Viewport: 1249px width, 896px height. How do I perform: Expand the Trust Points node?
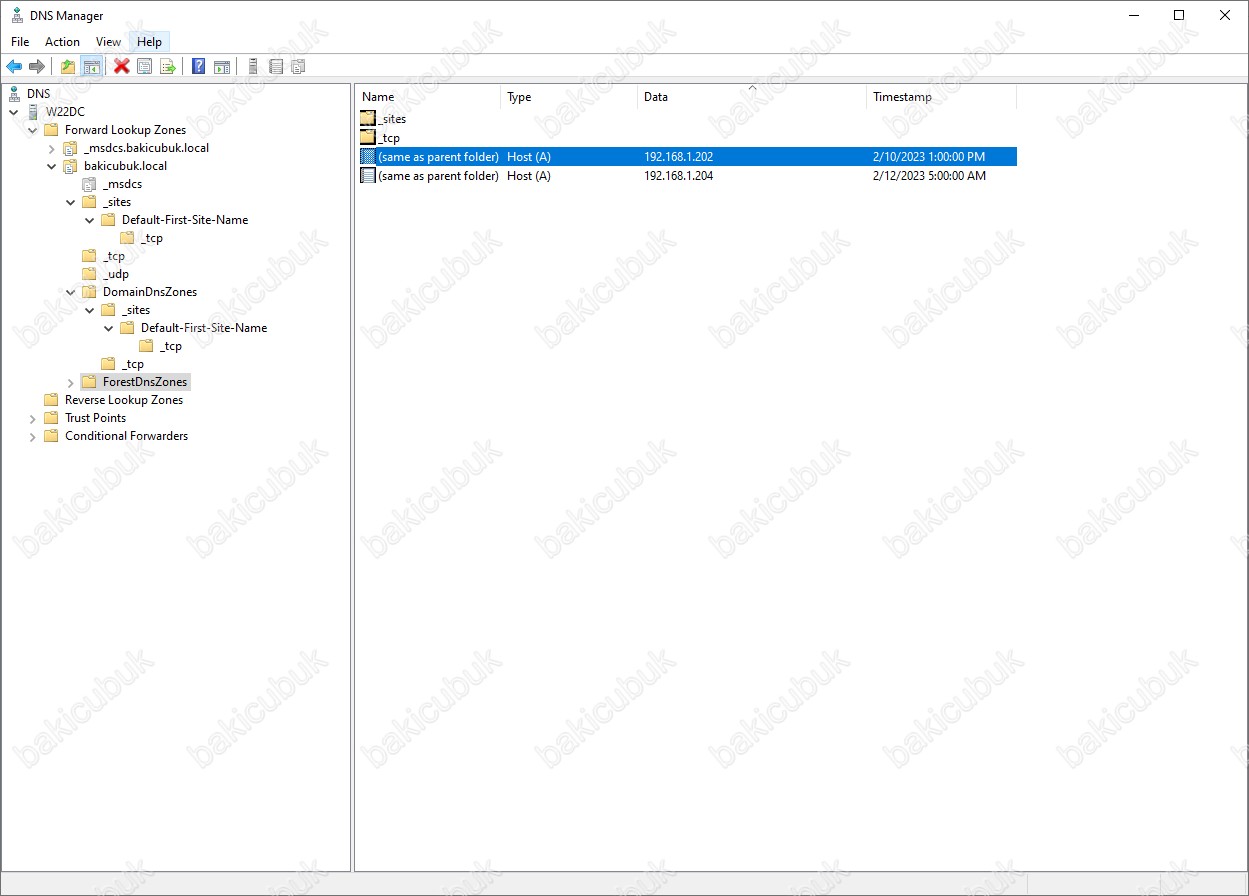pyautogui.click(x=33, y=418)
